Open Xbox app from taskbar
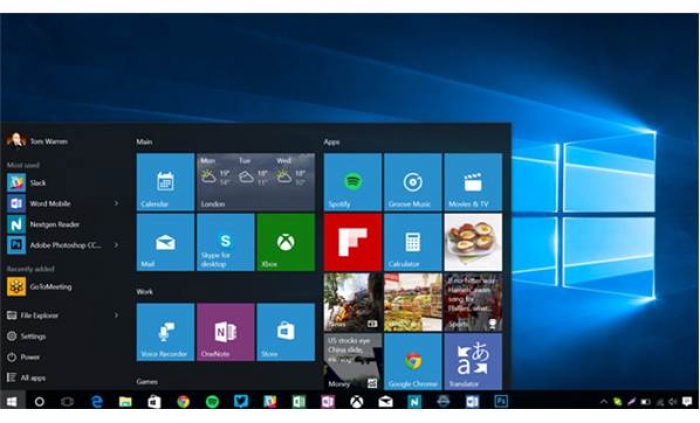 (x=356, y=402)
